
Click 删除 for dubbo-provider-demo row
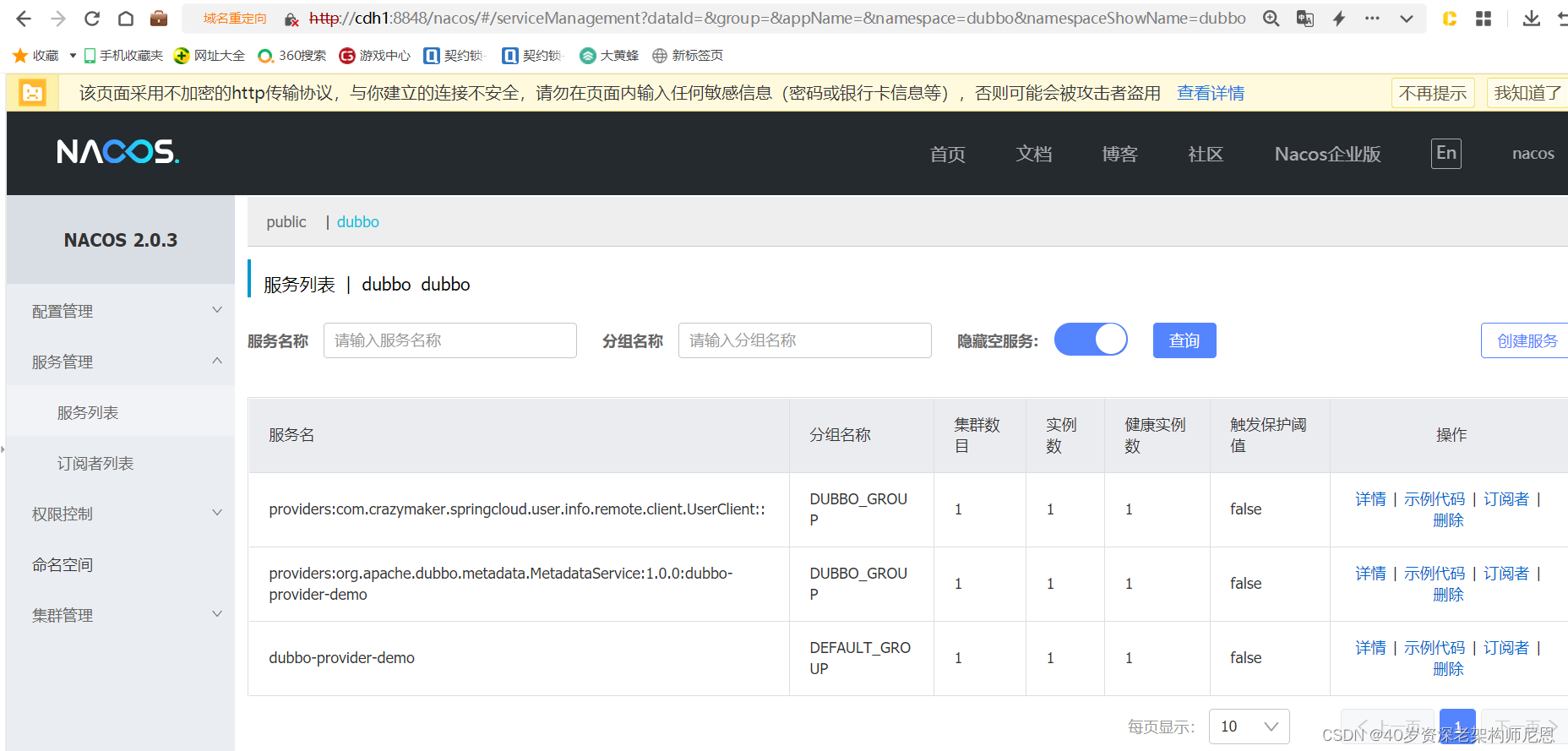pos(1448,669)
